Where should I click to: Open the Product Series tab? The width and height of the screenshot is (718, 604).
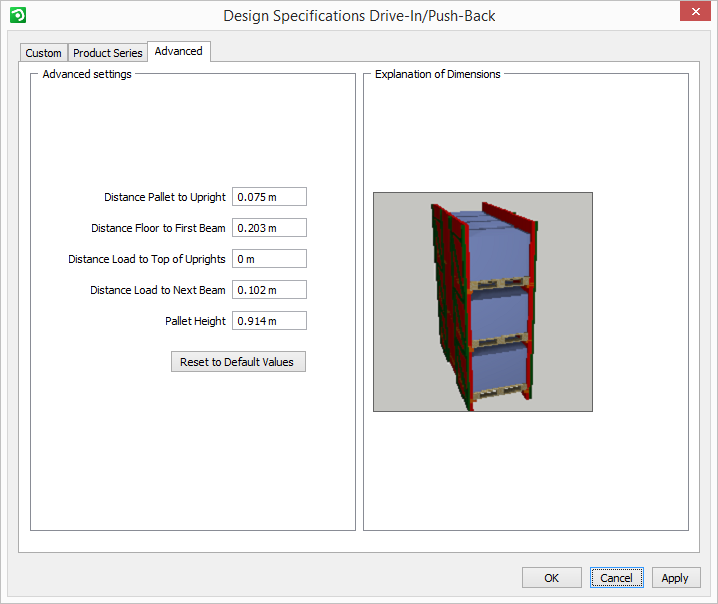[108, 53]
